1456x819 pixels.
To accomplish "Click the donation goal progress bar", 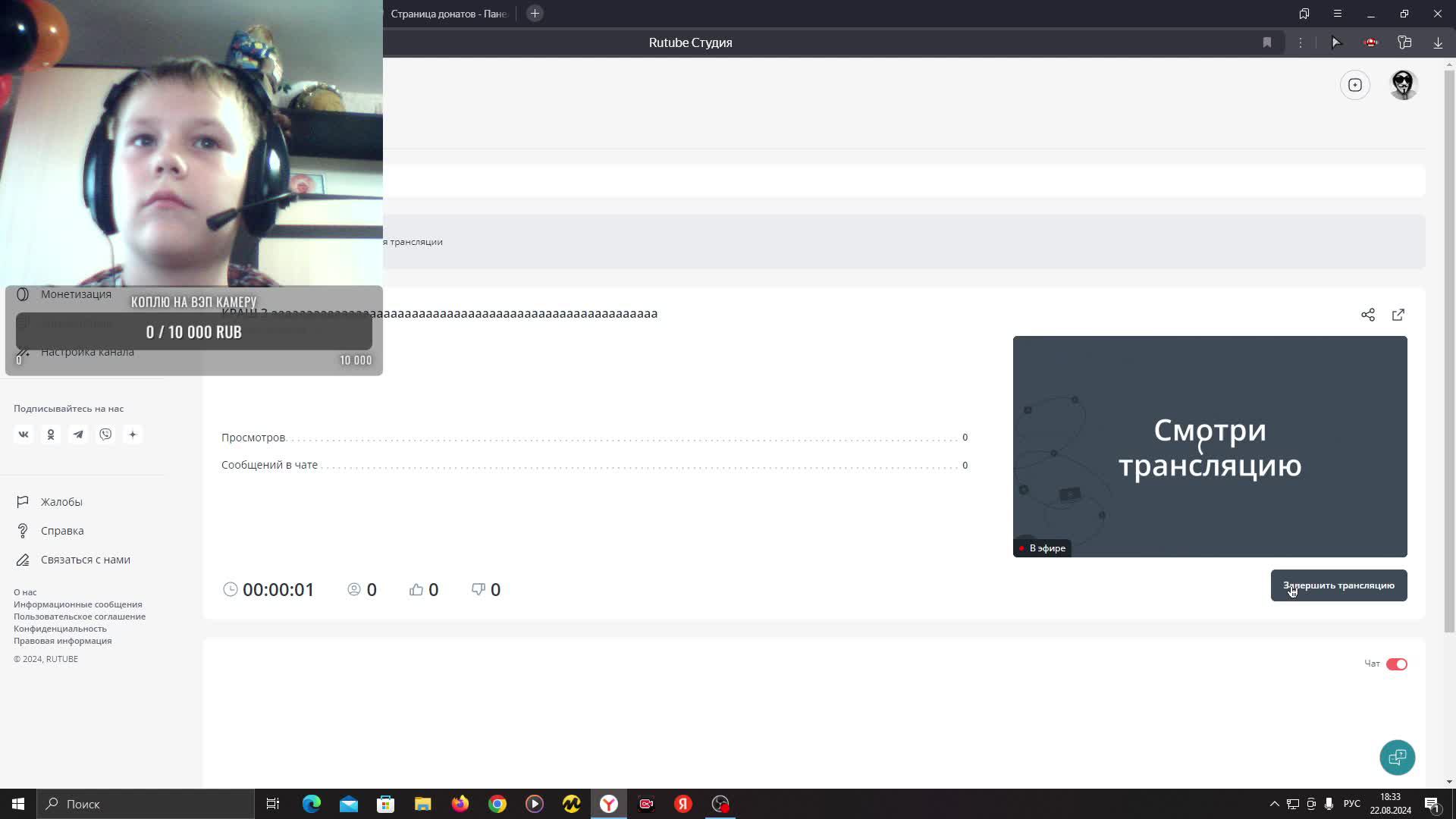I will click(193, 331).
